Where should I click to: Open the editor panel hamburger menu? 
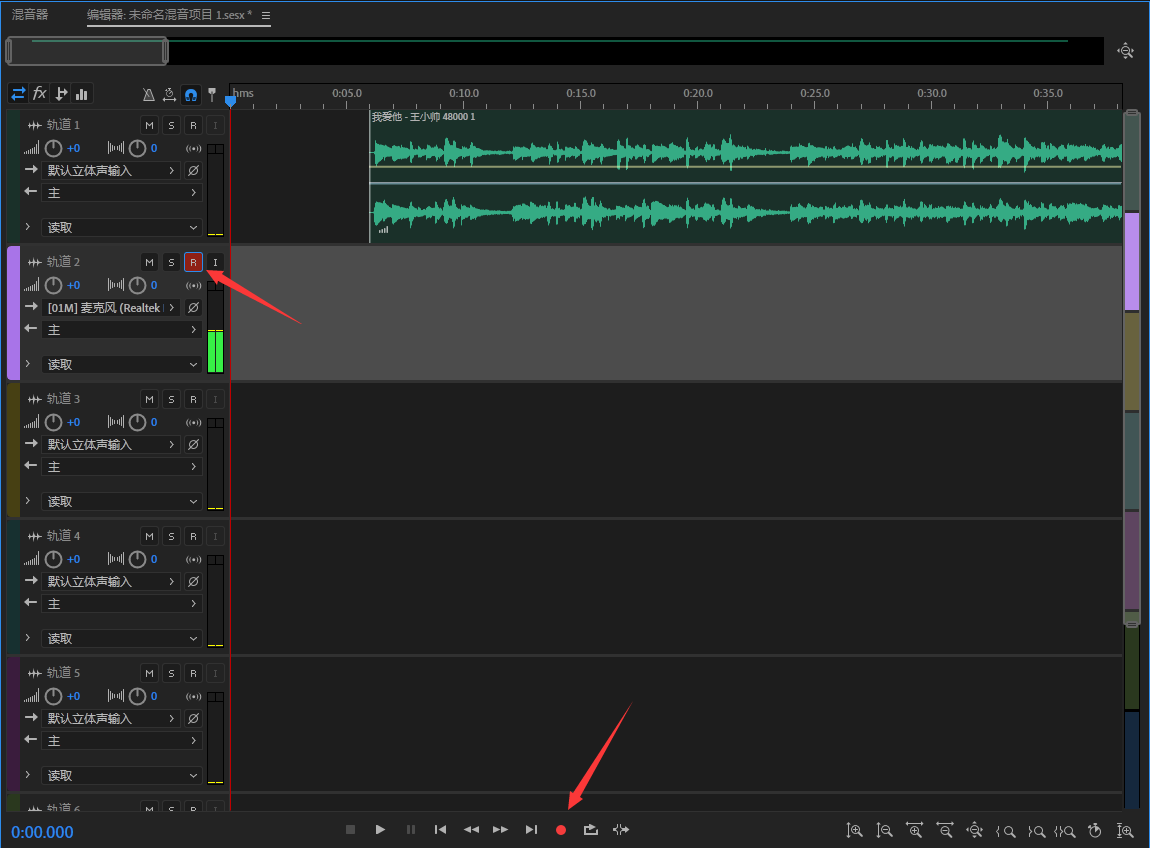(266, 16)
